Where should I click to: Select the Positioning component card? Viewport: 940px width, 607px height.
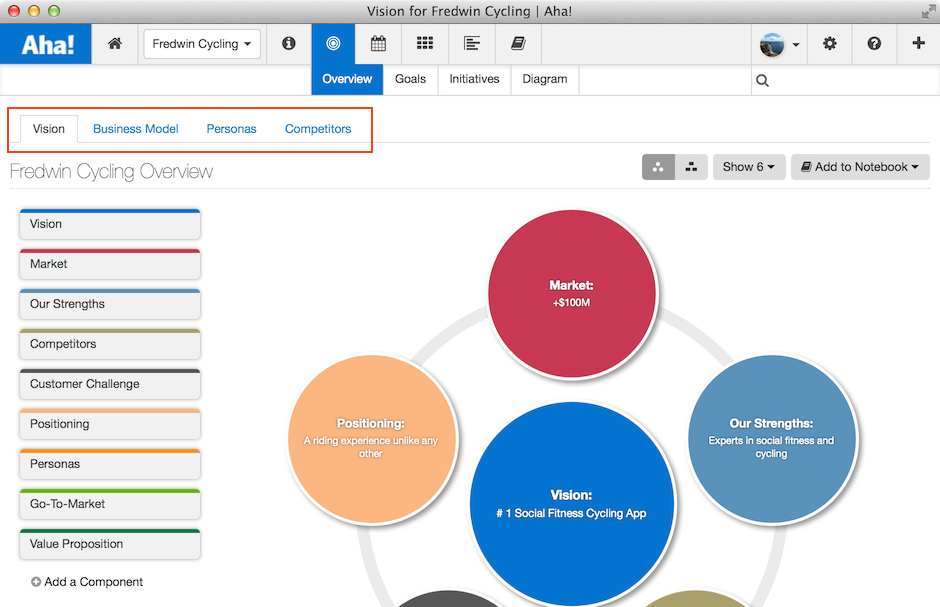tap(110, 424)
